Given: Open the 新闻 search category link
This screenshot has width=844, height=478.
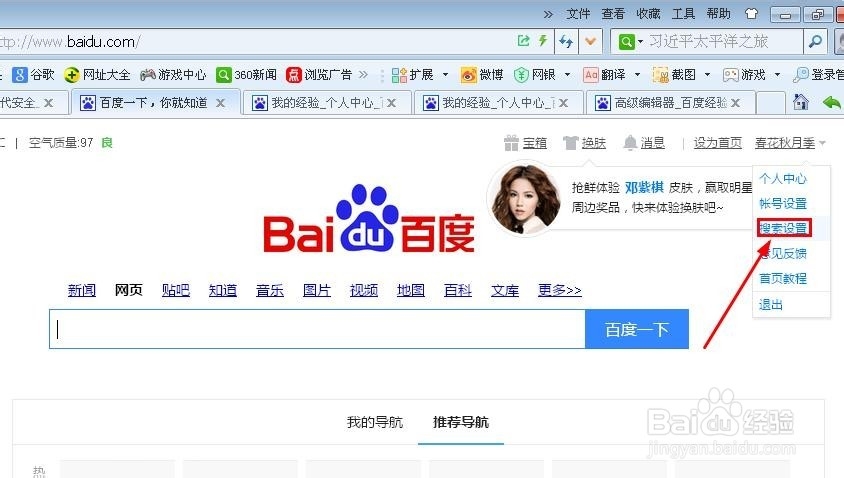Looking at the screenshot, I should pyautogui.click(x=82, y=291).
